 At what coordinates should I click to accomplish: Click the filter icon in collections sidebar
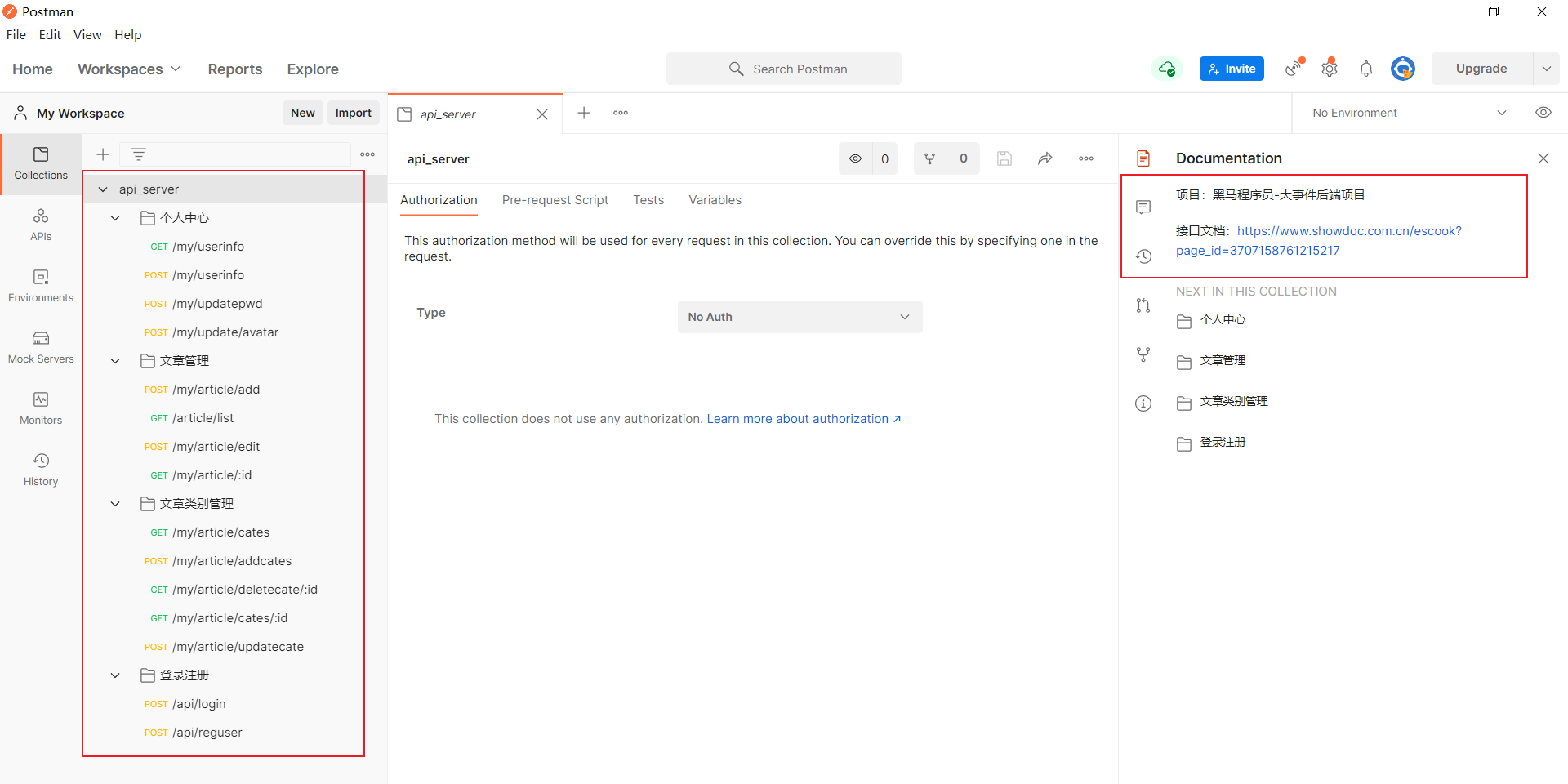(x=139, y=154)
